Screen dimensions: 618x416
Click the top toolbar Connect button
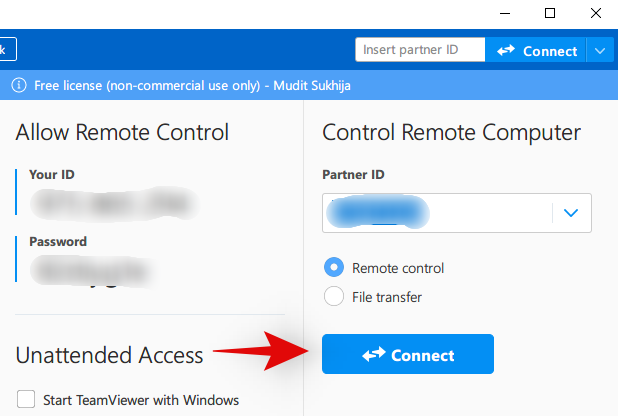(x=536, y=50)
